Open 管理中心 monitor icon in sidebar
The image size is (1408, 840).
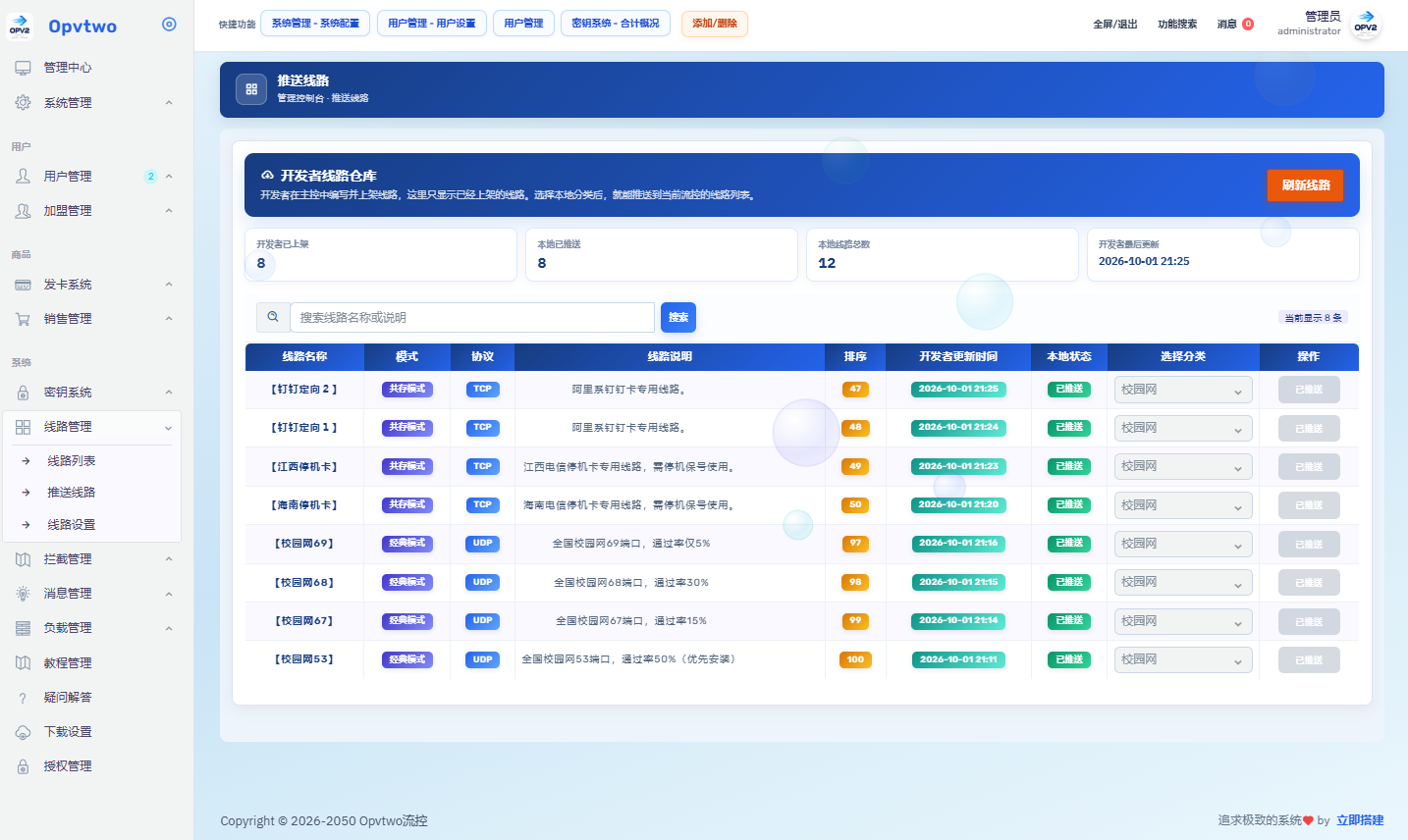tap(23, 68)
